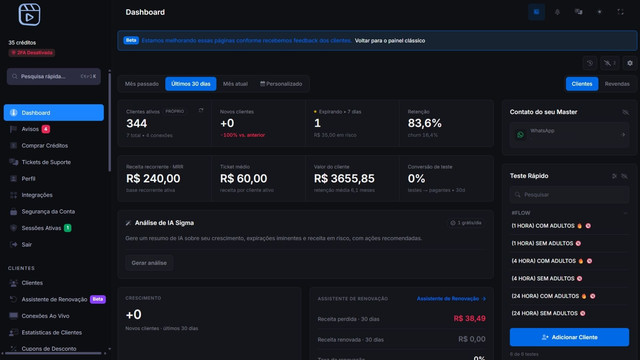The image size is (640, 360).
Task: Click the Sessões Ativas icon
Action: (13, 228)
